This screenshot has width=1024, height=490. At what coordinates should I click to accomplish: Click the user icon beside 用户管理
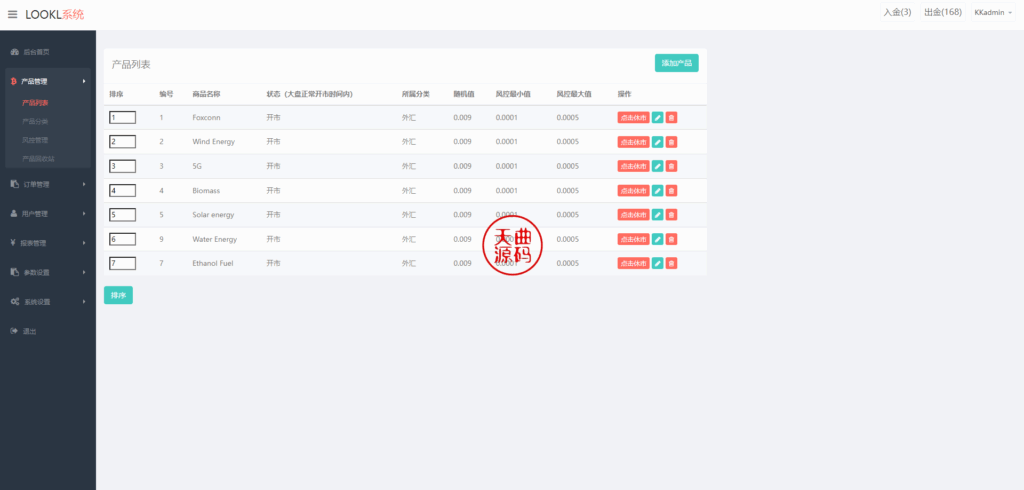14,214
